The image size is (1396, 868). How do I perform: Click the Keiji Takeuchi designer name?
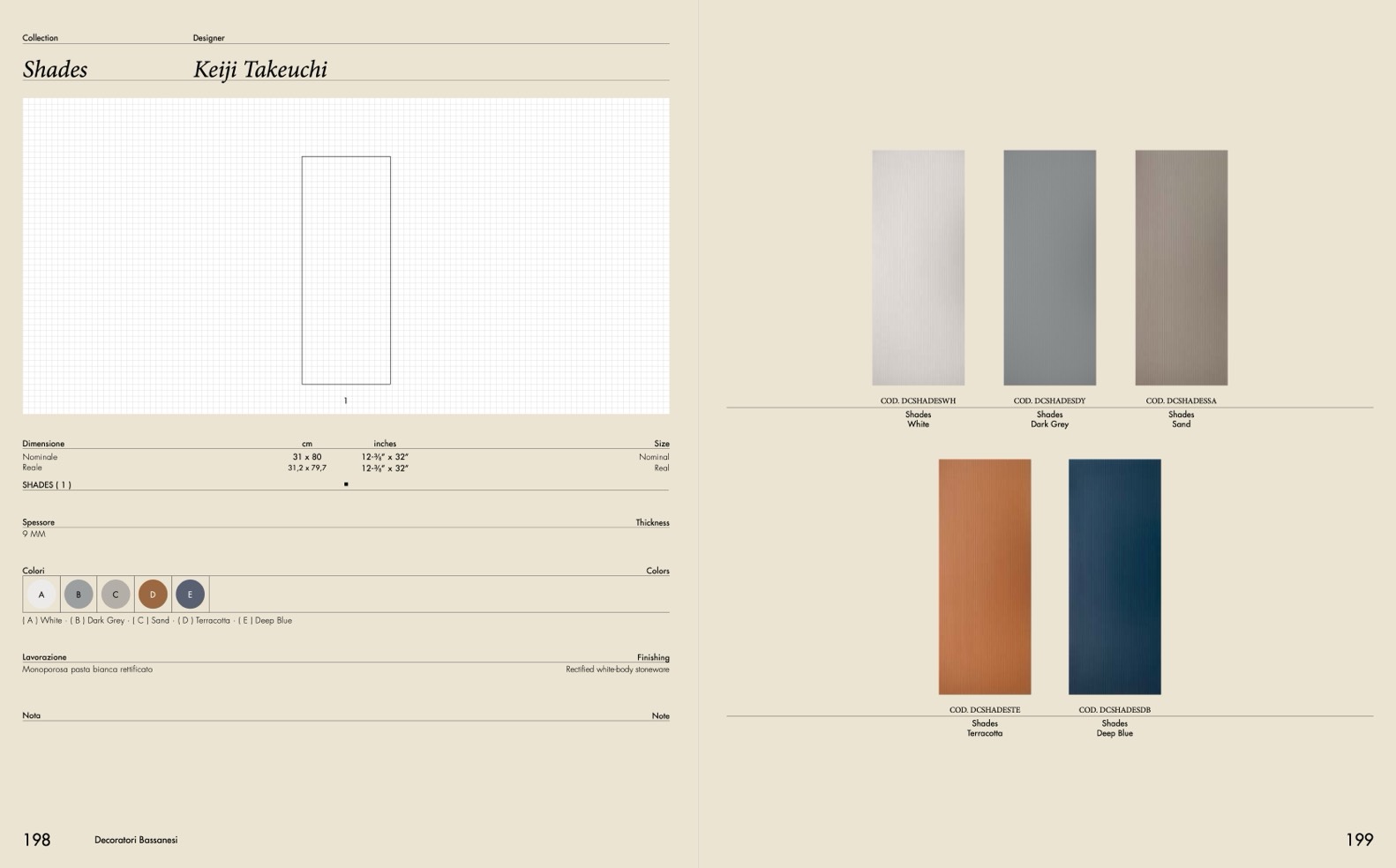click(x=260, y=70)
